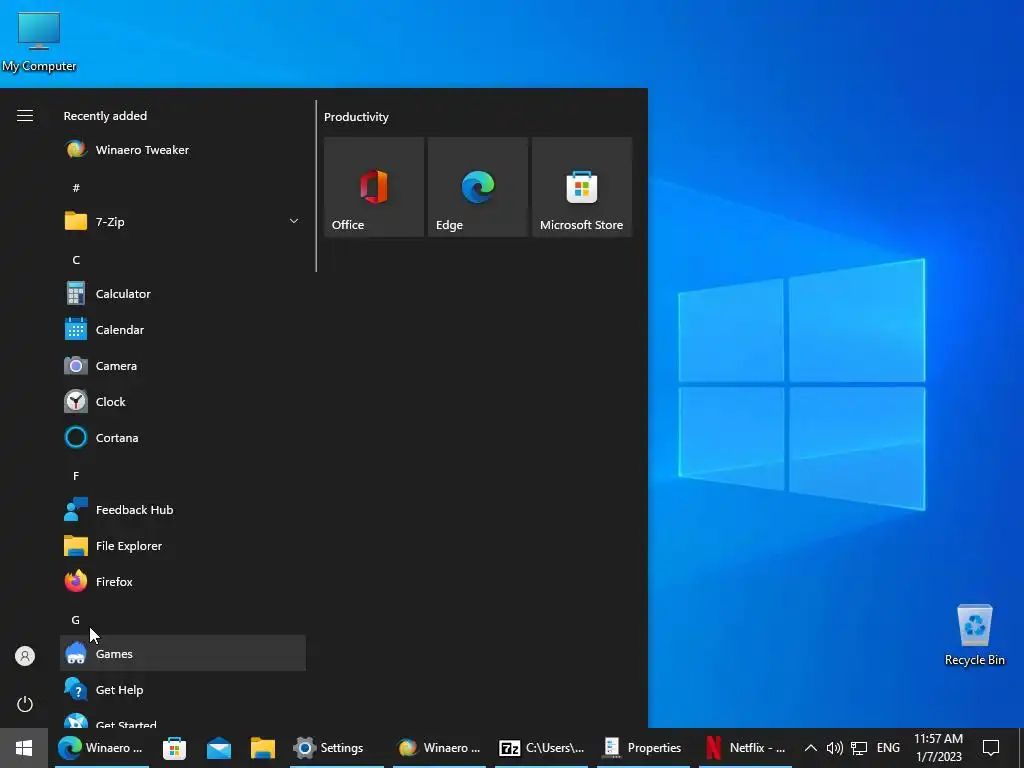Open Feedback Hub
1024x768 pixels.
[x=182, y=509]
